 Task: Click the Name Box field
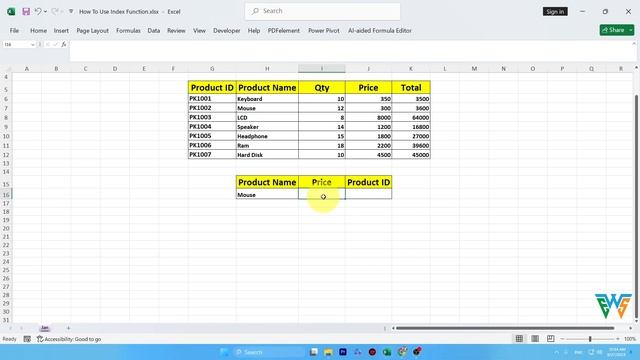tap(16, 44)
